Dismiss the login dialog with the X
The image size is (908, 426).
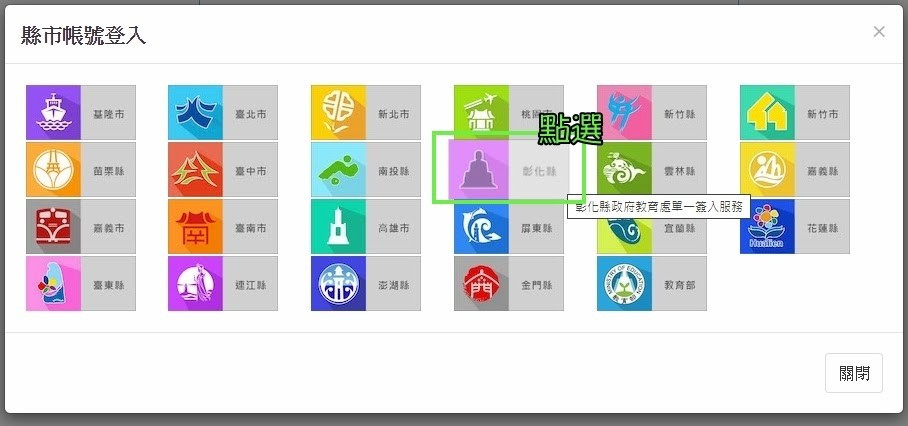[x=879, y=32]
